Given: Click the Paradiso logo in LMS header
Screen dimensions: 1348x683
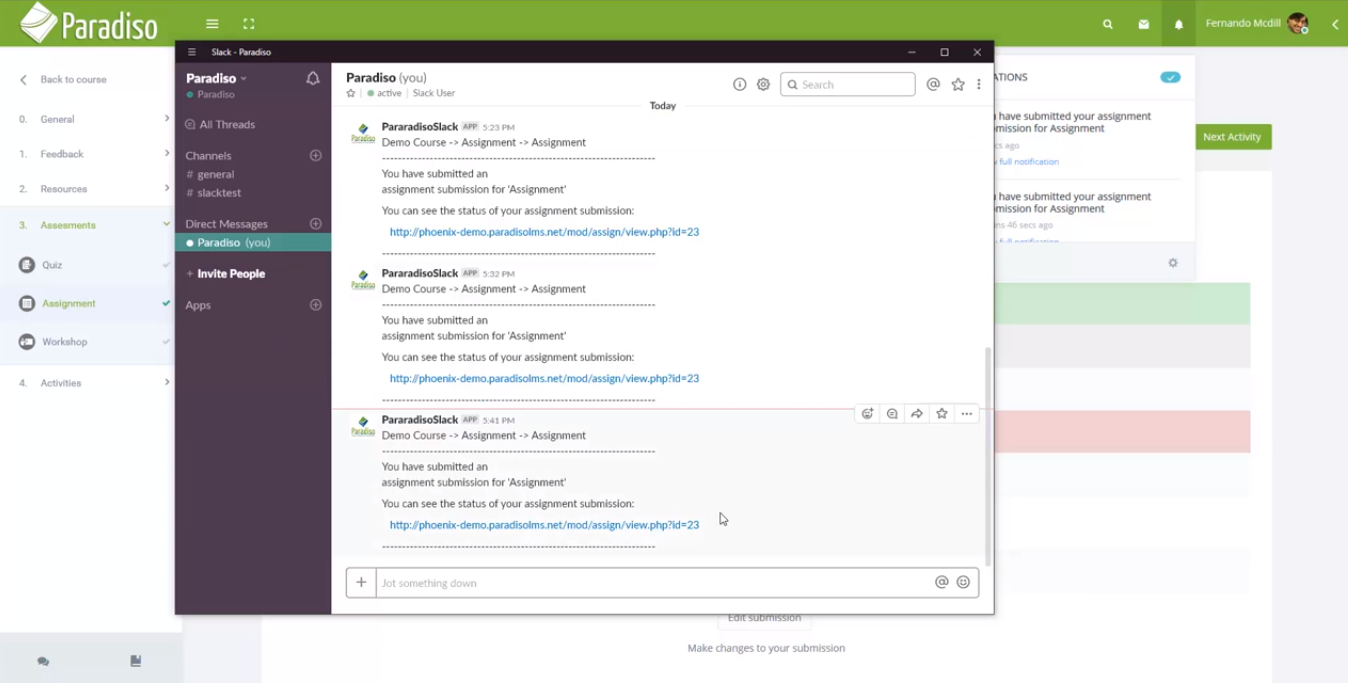Looking at the screenshot, I should point(88,23).
